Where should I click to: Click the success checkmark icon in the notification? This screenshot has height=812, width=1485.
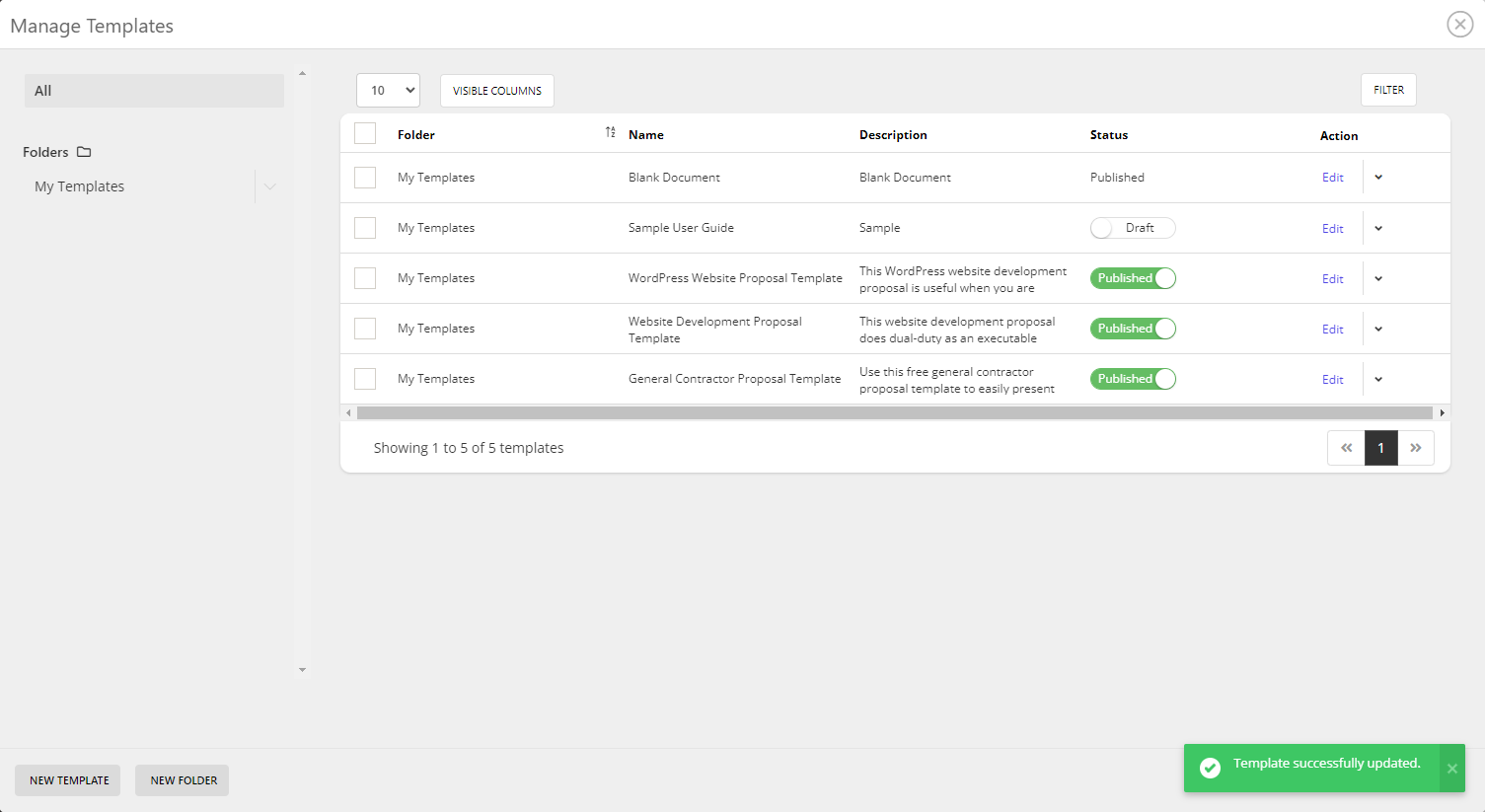[1210, 768]
